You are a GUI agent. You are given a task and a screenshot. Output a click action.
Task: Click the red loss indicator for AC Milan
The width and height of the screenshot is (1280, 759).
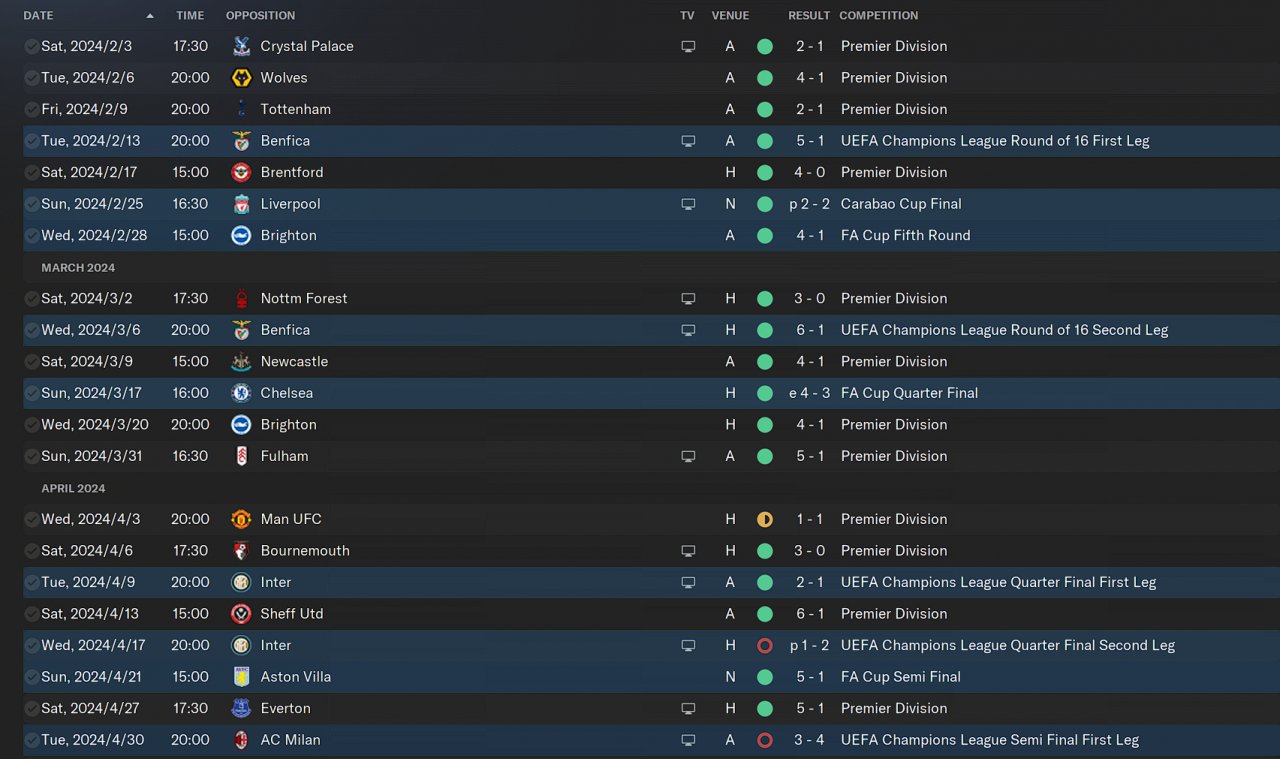765,740
